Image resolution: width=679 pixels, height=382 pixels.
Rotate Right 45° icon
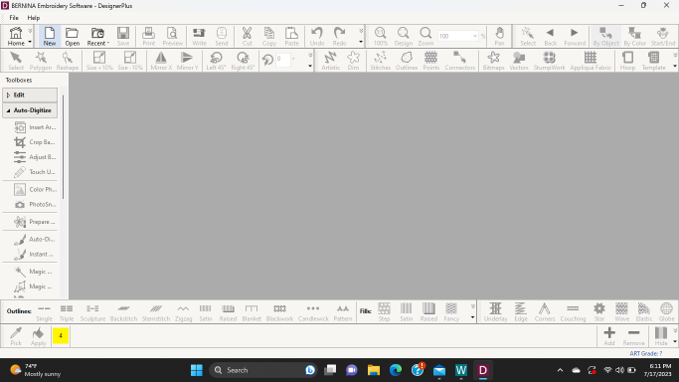[x=242, y=61]
